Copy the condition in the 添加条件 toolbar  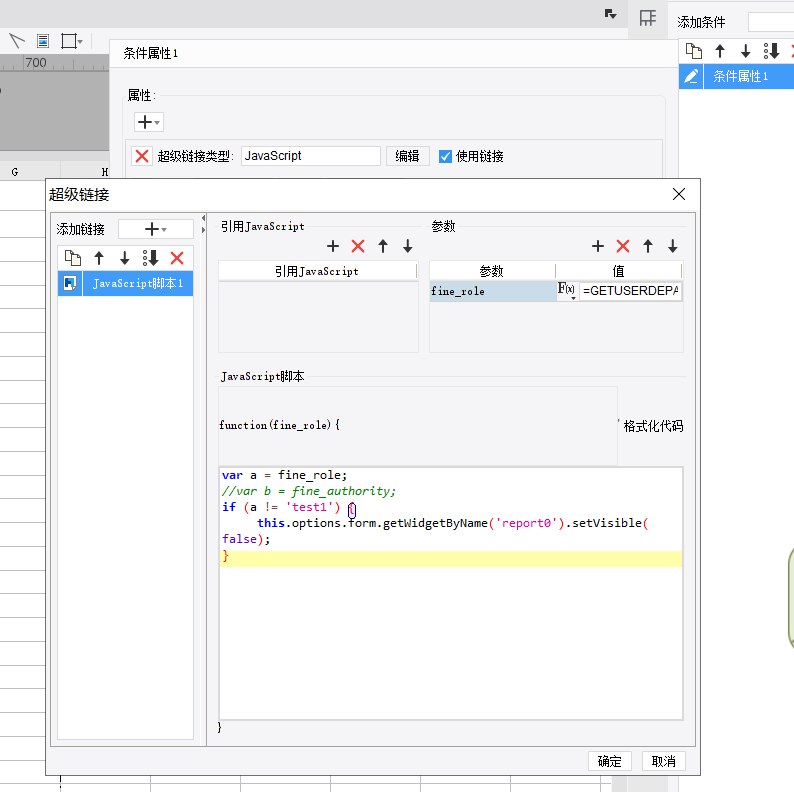tap(694, 51)
